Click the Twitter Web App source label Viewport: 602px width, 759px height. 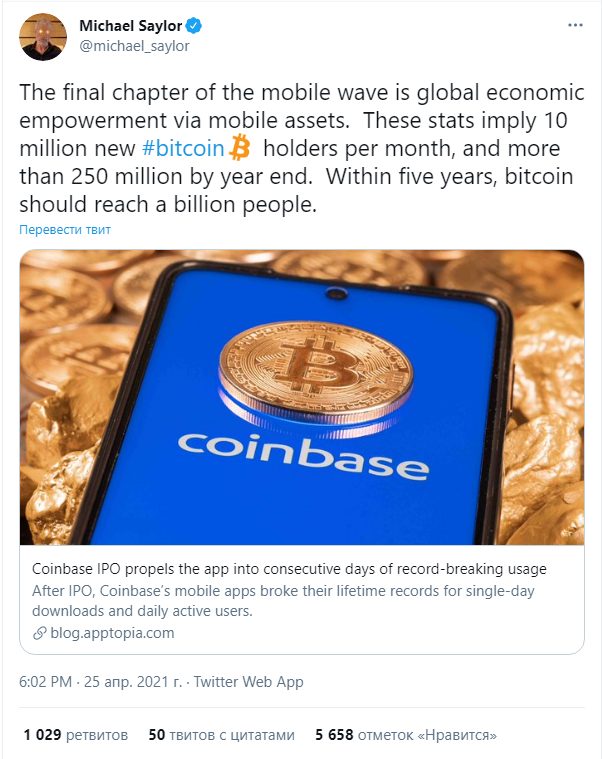click(x=249, y=682)
